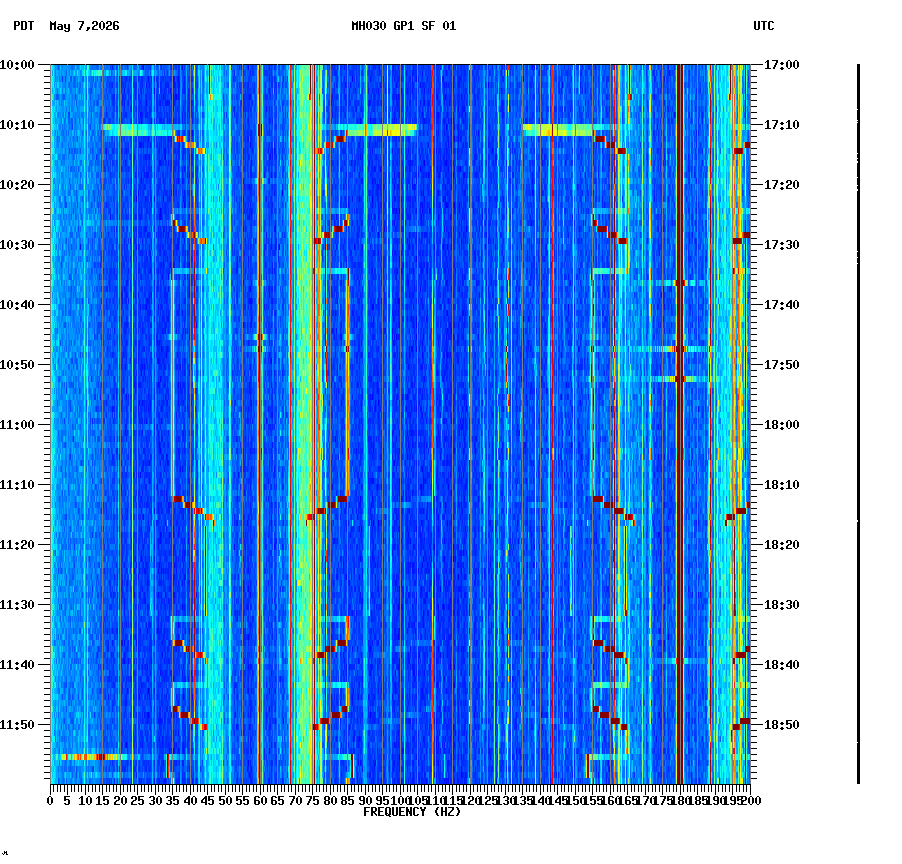Image resolution: width=902 pixels, height=864 pixels.
Task: Click the '15' Hz axis label
Action: (102, 801)
